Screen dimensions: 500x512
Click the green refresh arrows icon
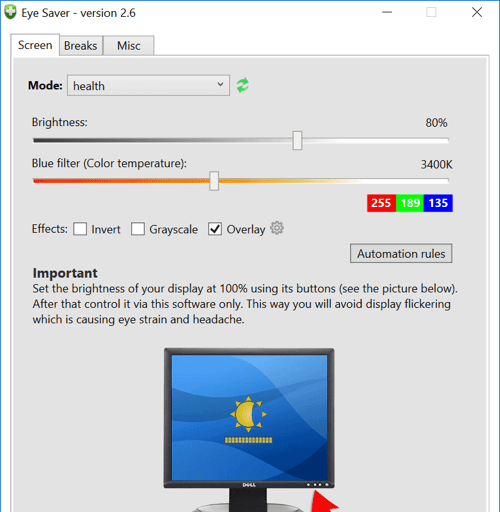click(x=243, y=85)
